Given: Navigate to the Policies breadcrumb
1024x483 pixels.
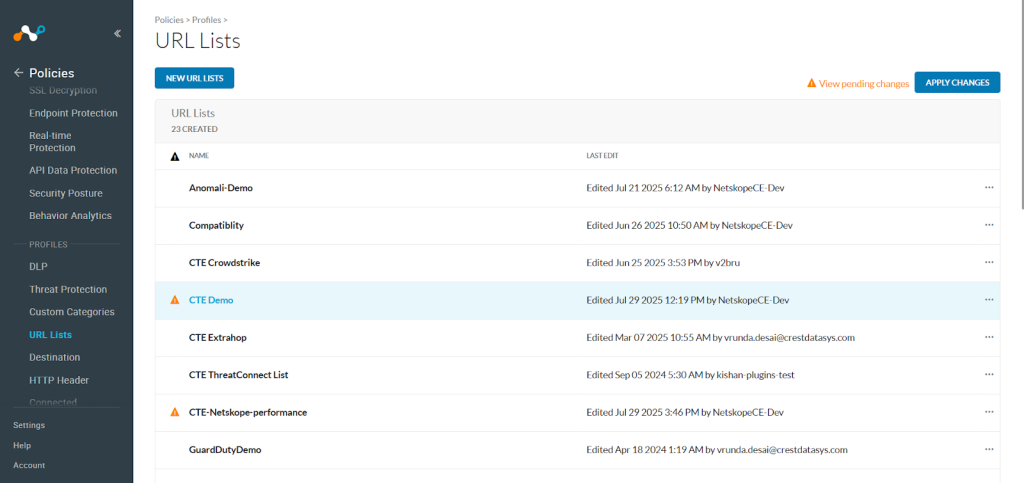Looking at the screenshot, I should (169, 20).
